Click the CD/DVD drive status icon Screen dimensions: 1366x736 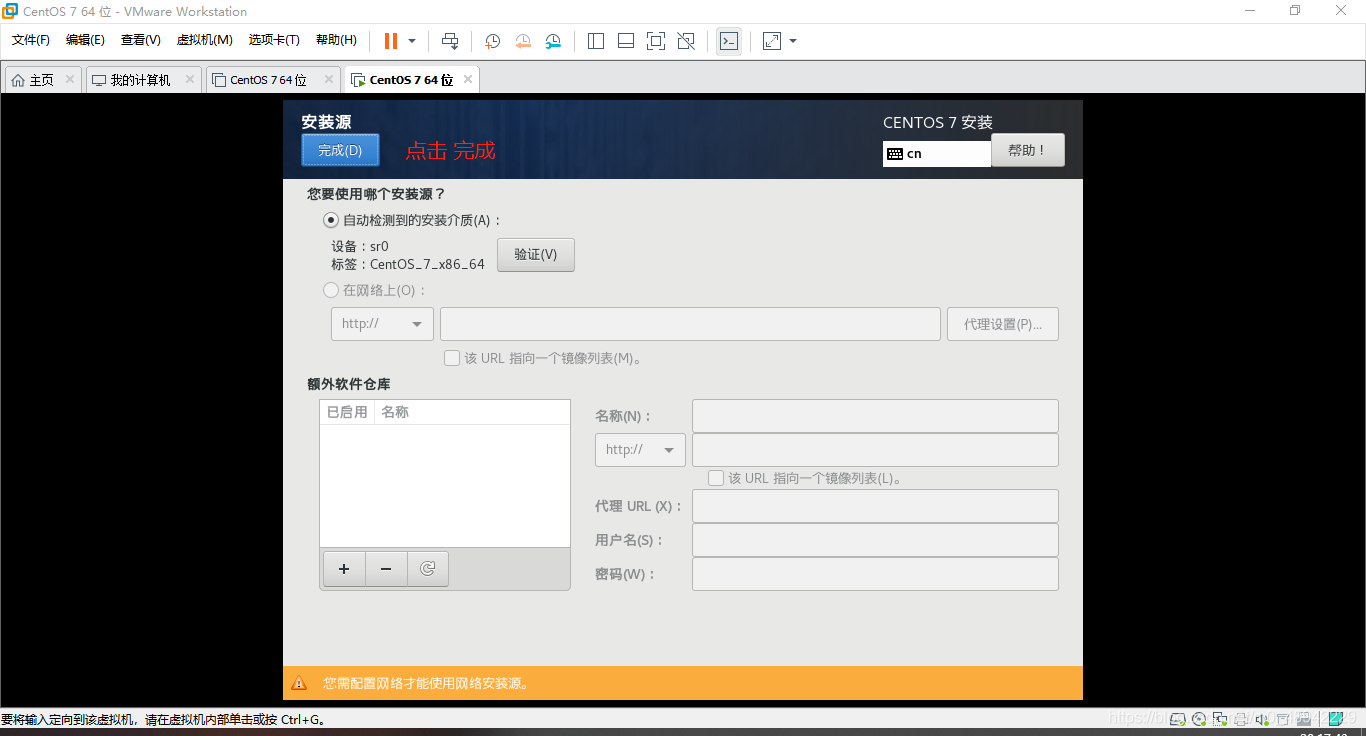pos(1198,718)
